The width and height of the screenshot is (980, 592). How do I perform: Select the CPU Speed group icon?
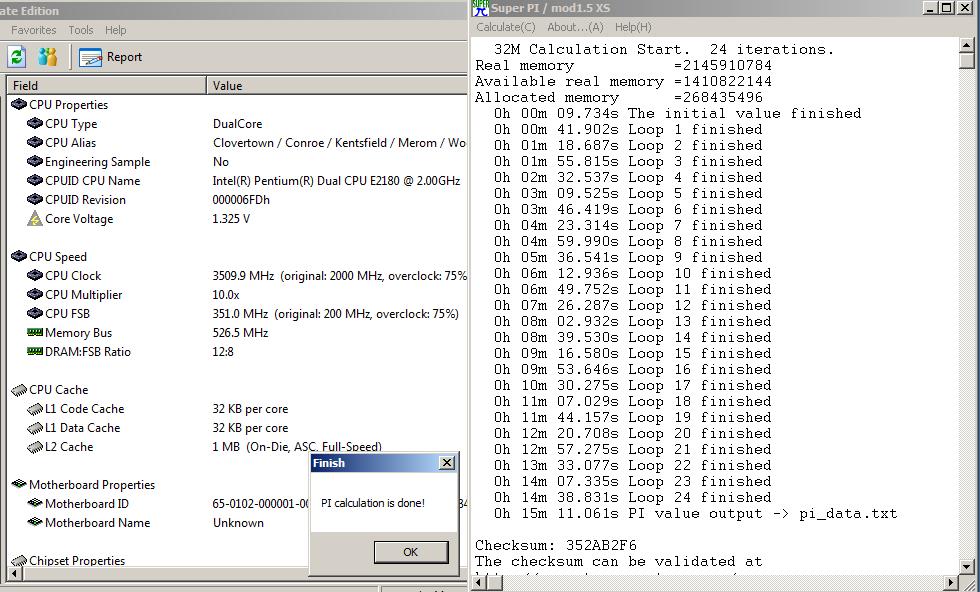tap(19, 257)
